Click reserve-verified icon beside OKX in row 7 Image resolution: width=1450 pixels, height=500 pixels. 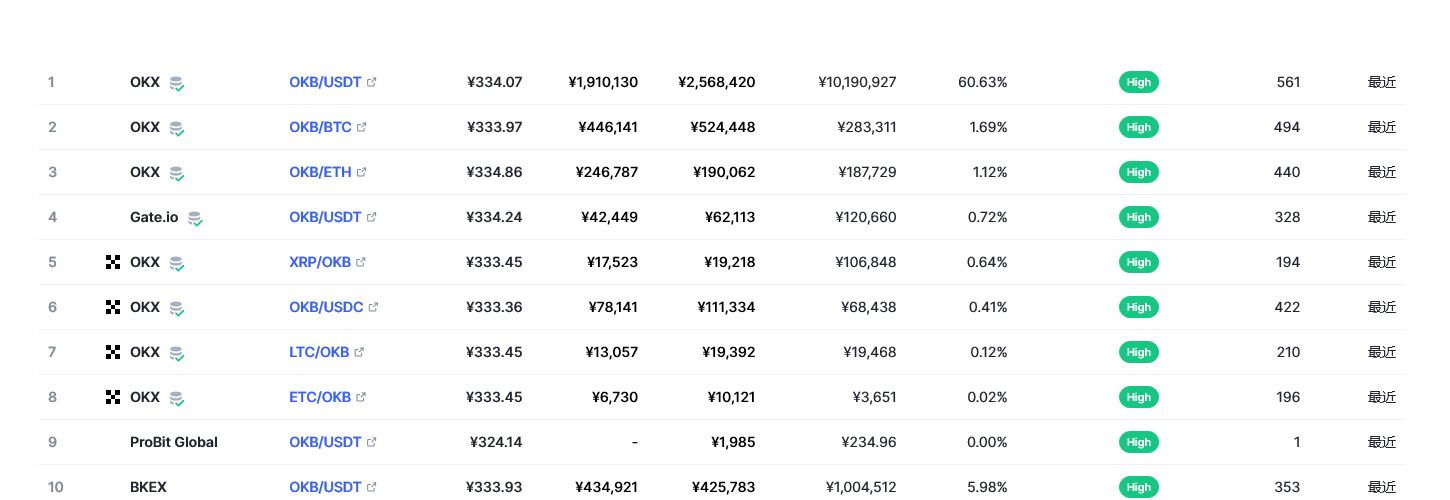click(x=176, y=353)
